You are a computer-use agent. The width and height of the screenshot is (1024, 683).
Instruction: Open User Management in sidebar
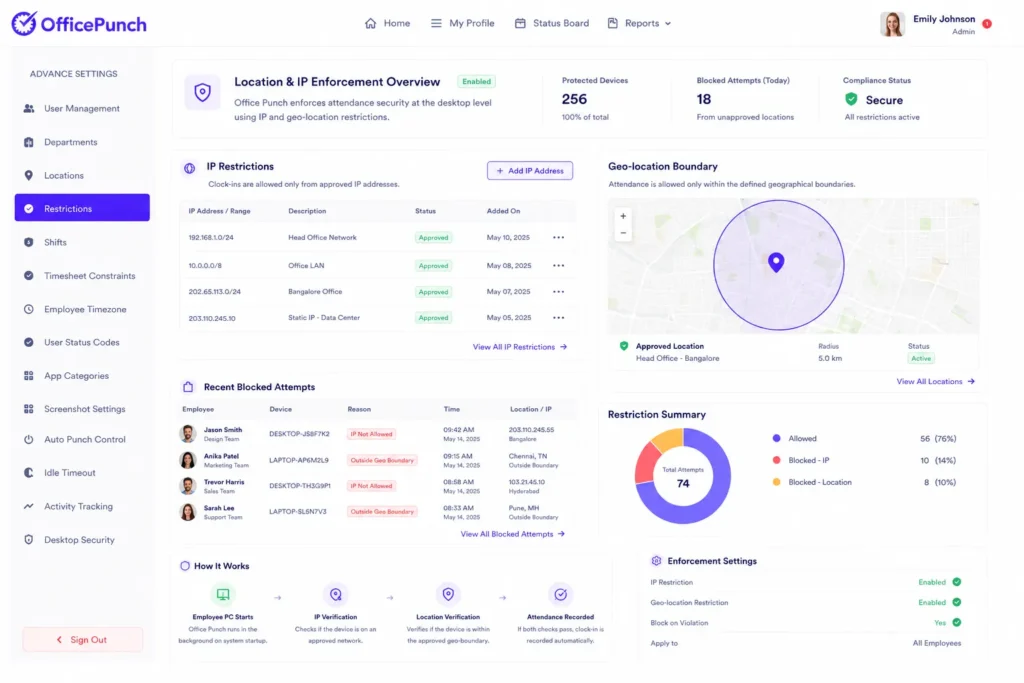(x=82, y=108)
